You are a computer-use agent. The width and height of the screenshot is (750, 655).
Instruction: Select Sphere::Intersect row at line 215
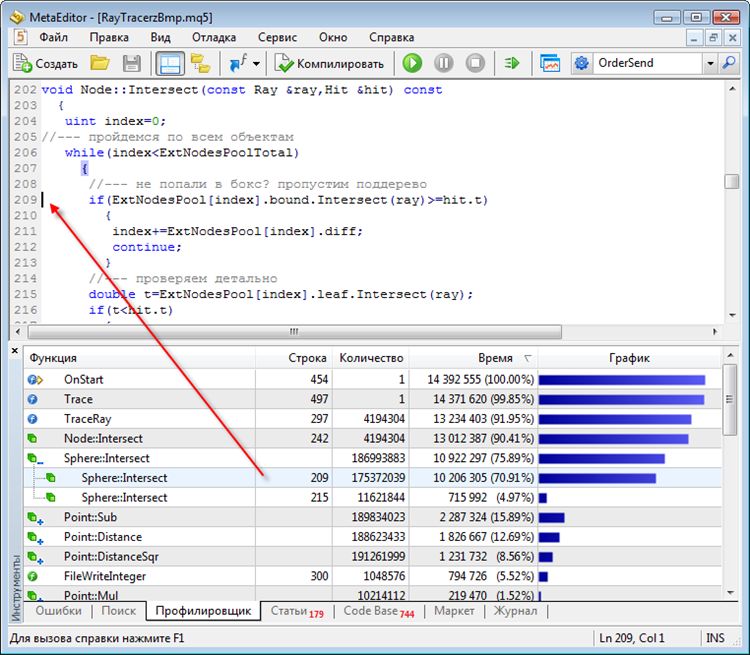tap(373, 497)
